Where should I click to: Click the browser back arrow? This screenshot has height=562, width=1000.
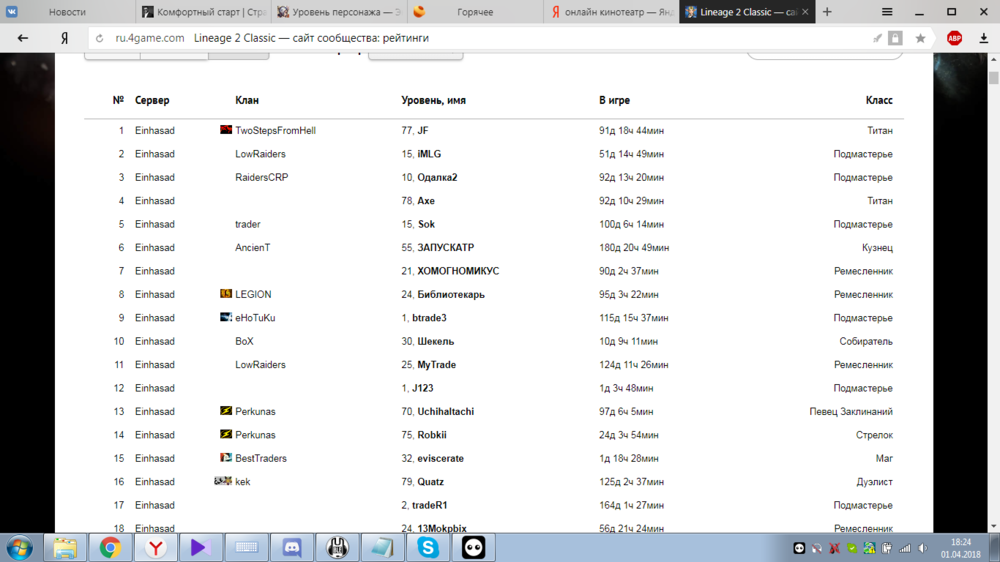(x=23, y=38)
